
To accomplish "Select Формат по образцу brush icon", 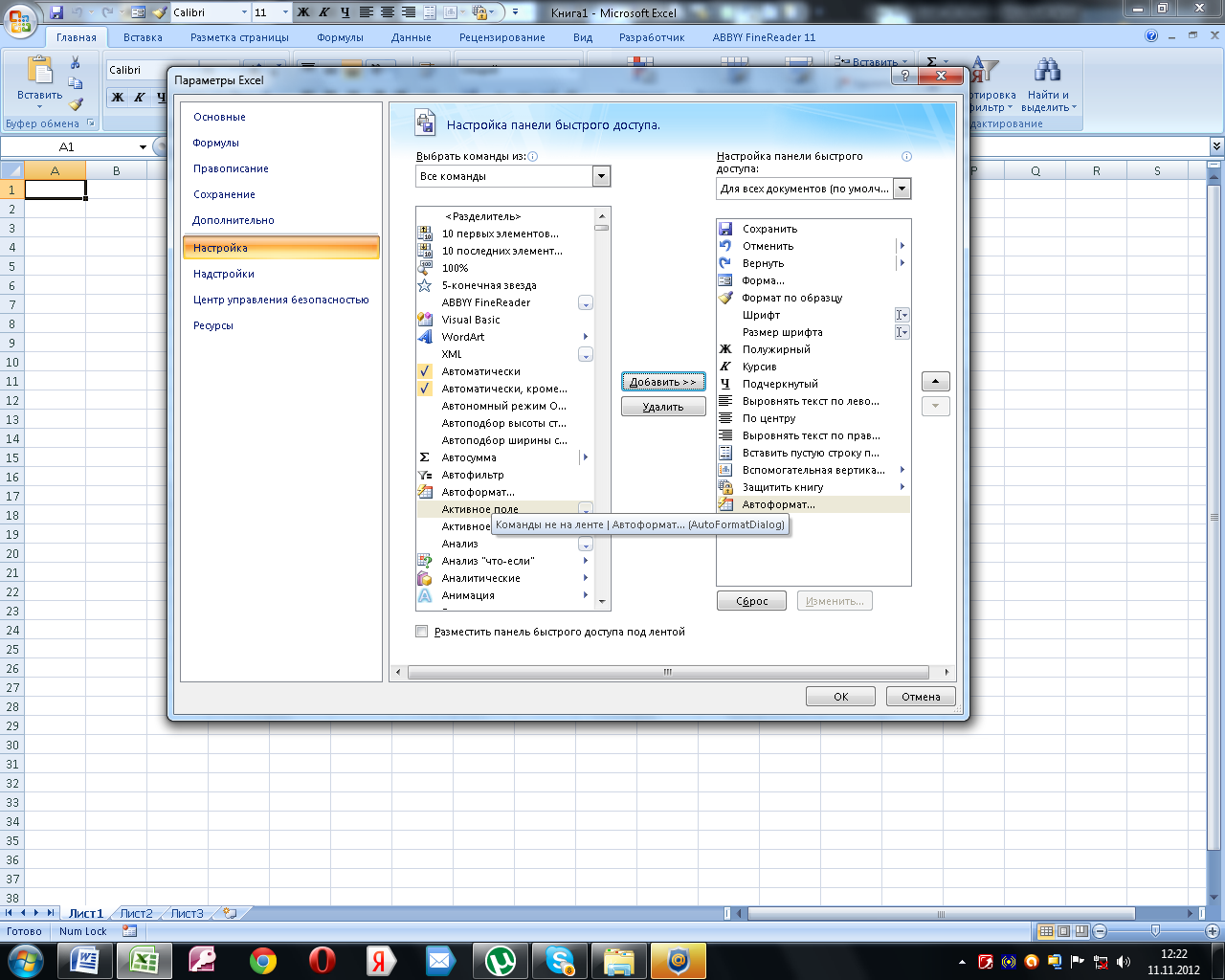I will coord(725,298).
